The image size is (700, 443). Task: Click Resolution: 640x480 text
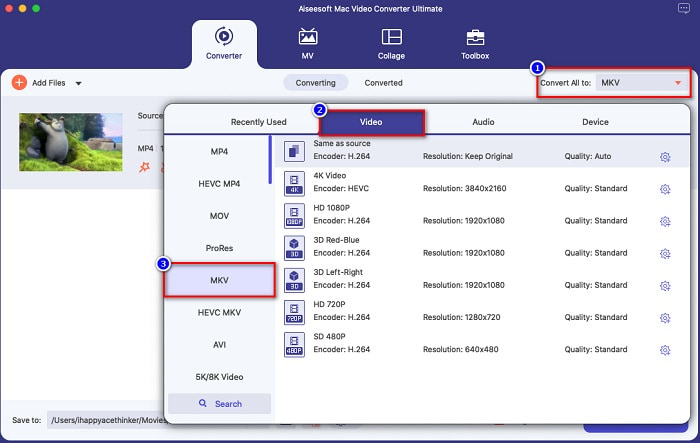click(461, 349)
